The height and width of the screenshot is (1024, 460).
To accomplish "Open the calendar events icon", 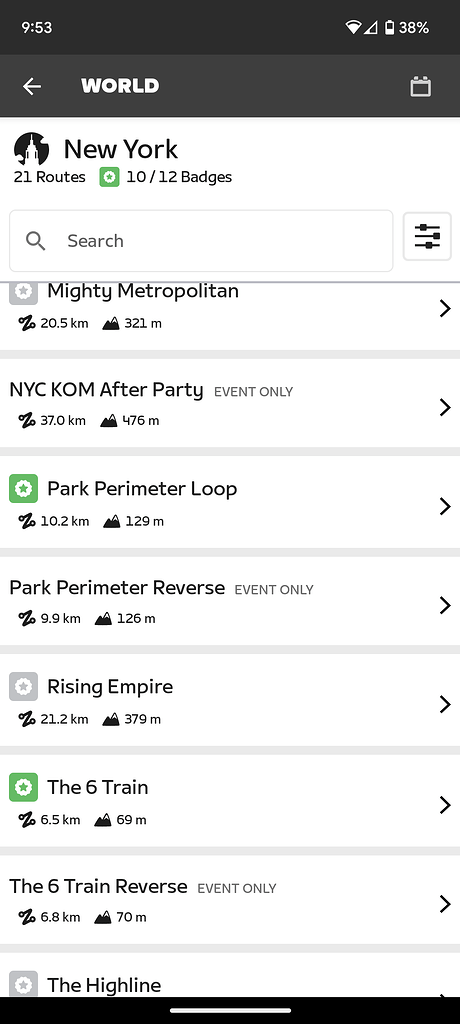I will pyautogui.click(x=420, y=86).
